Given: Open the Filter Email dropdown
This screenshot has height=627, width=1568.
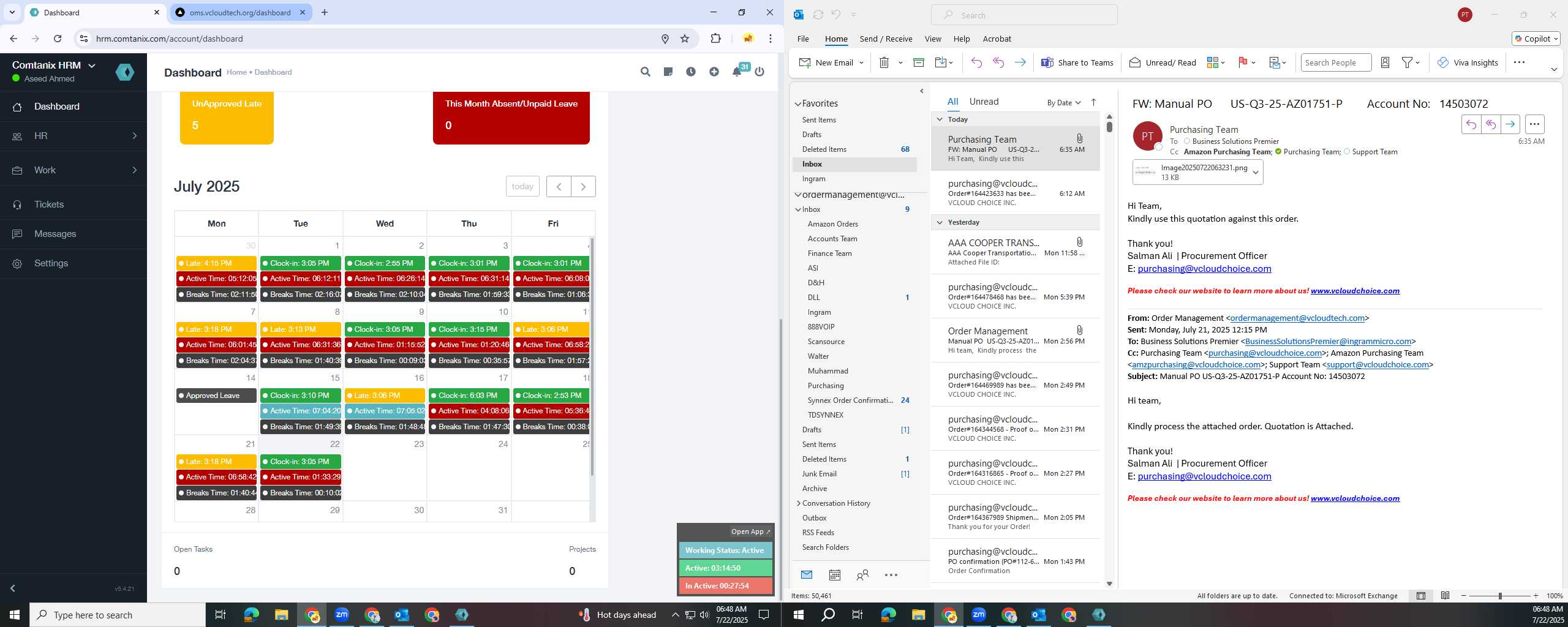Looking at the screenshot, I should point(1411,62).
